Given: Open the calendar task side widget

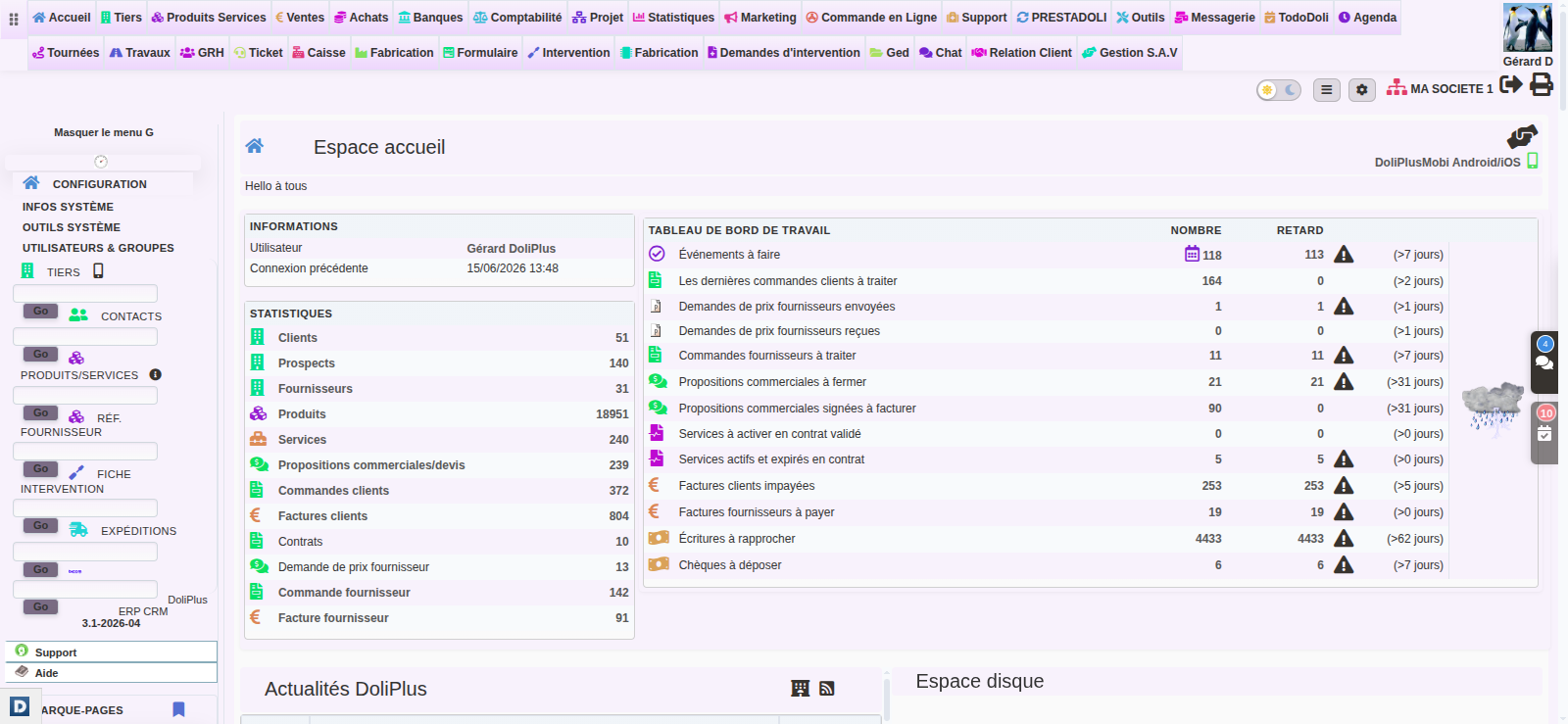Looking at the screenshot, I should click(x=1544, y=434).
